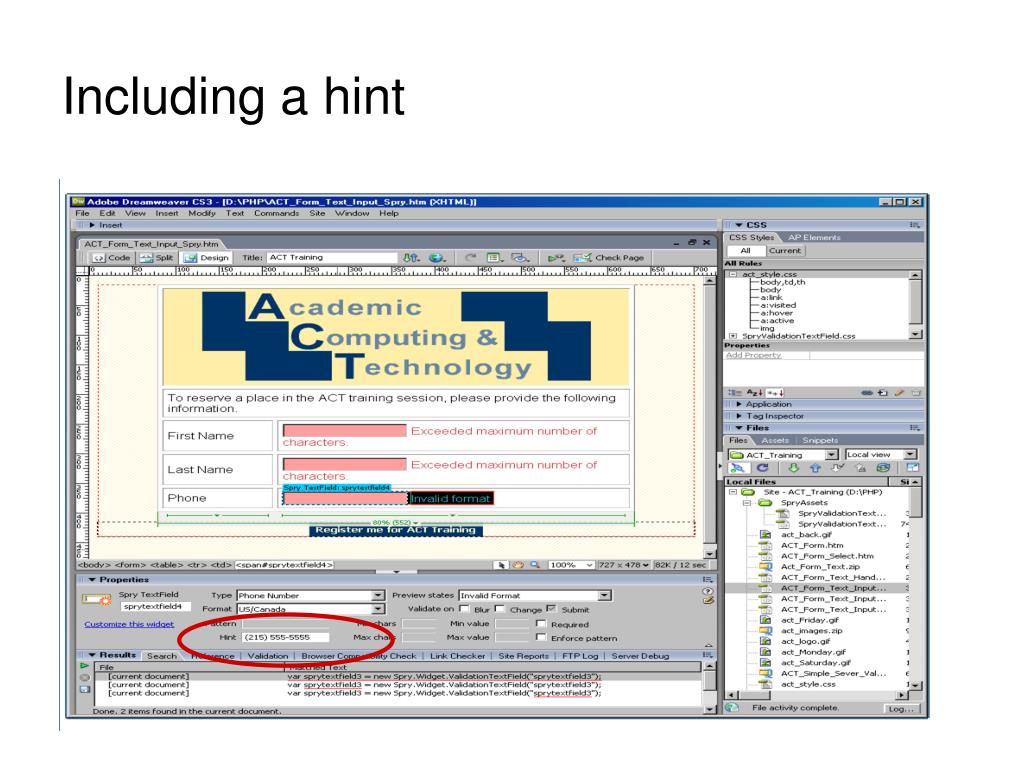Click the Visual aids icon
This screenshot has width=1024, height=768.
pos(520,258)
